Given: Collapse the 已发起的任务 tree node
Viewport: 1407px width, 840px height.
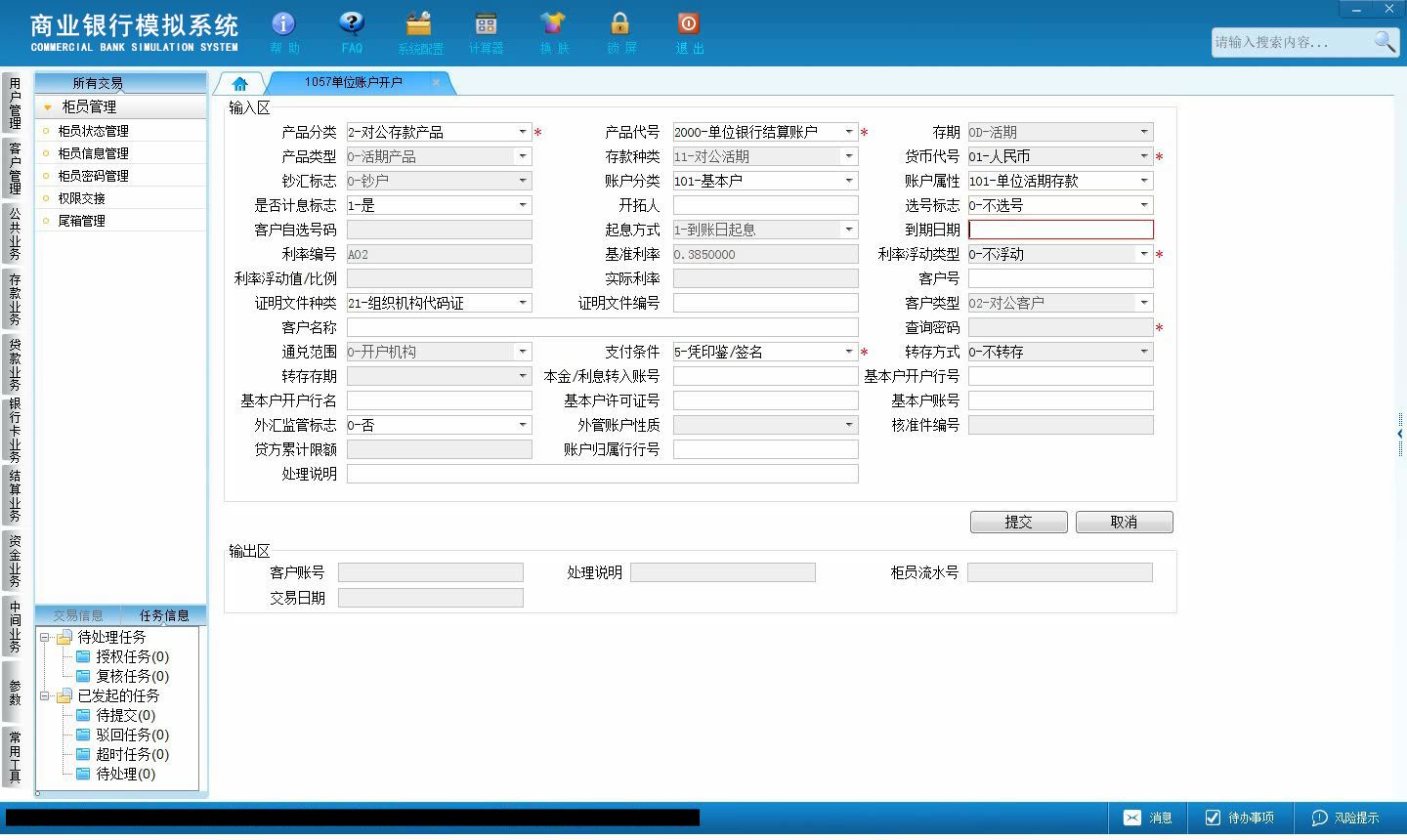Looking at the screenshot, I should 44,695.
